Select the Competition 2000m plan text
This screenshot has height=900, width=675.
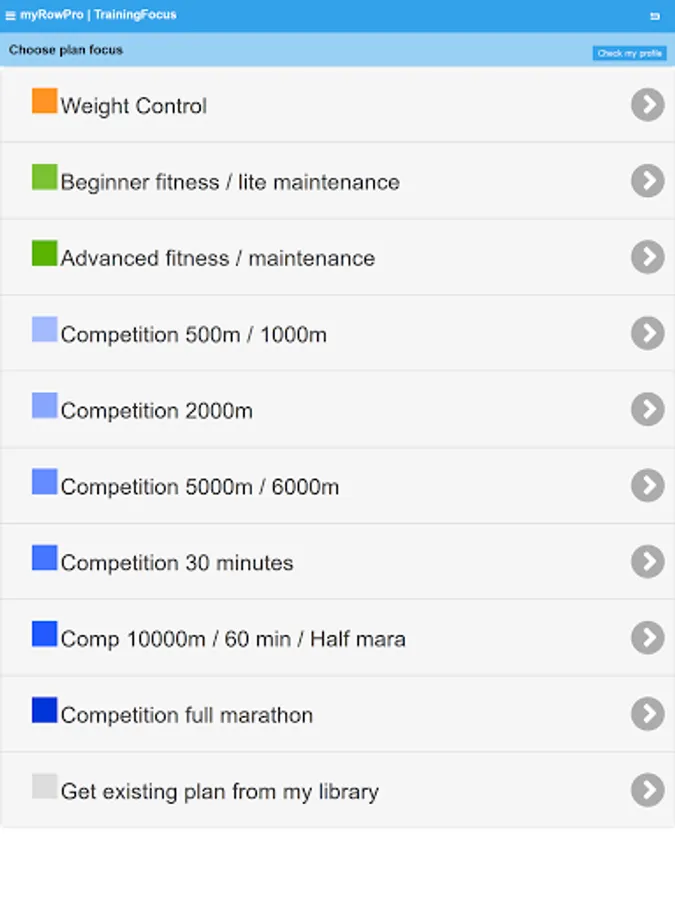coord(157,411)
